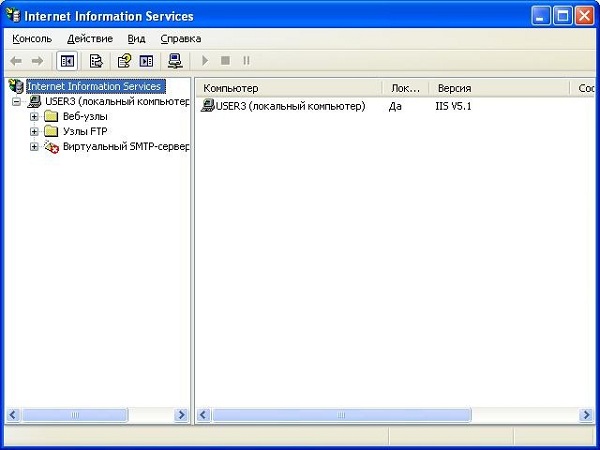Select Internet Information Services root tree item
This screenshot has height=450, width=600.
pos(96,86)
